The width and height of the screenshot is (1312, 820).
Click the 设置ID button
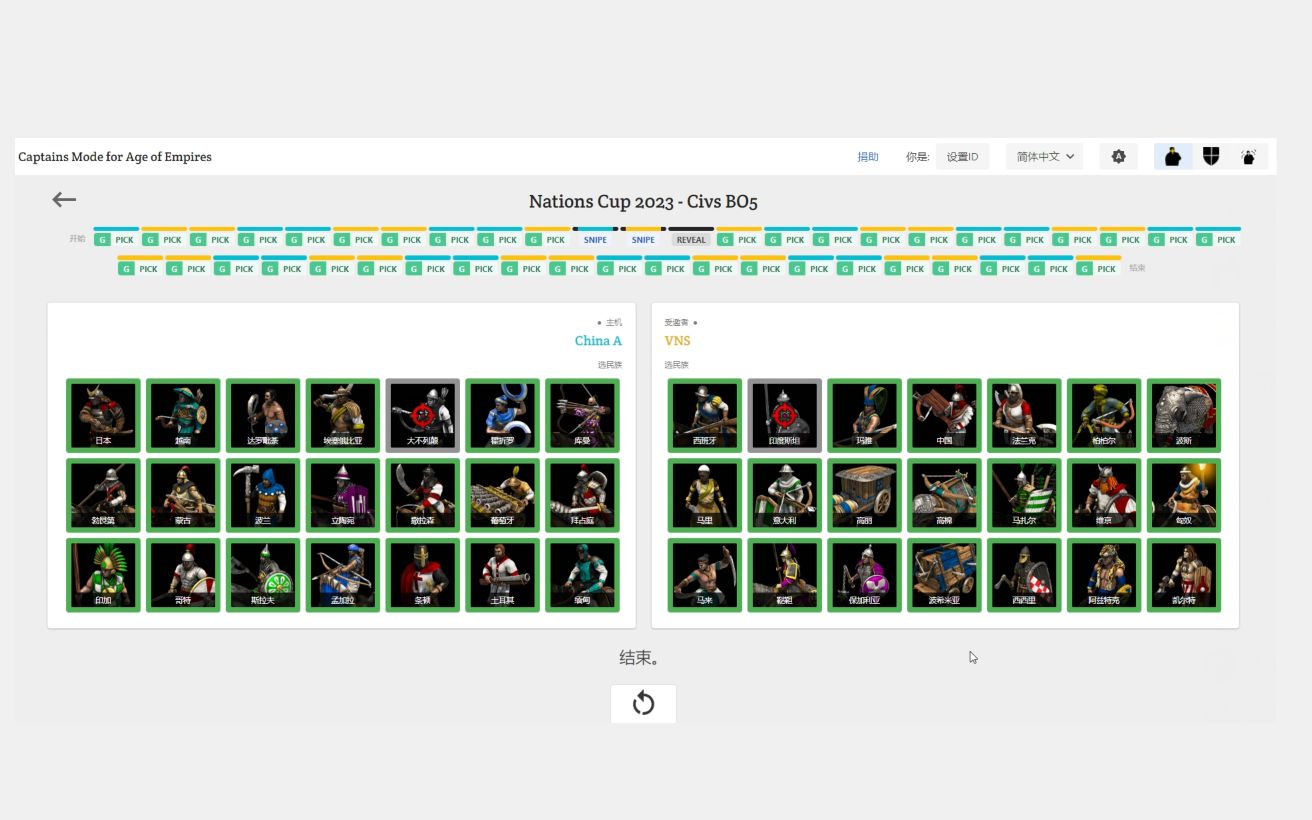(x=963, y=157)
